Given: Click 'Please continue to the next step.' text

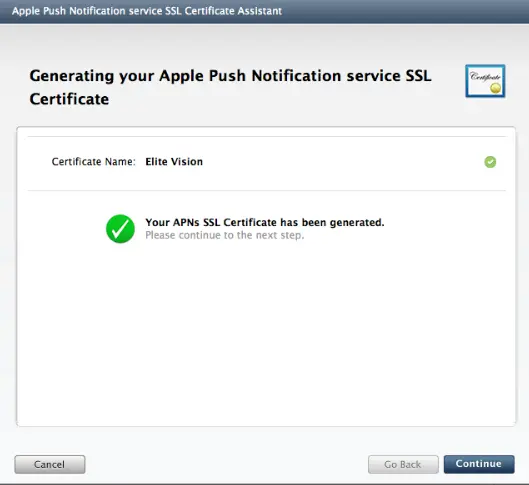Looking at the screenshot, I should tap(225, 235).
